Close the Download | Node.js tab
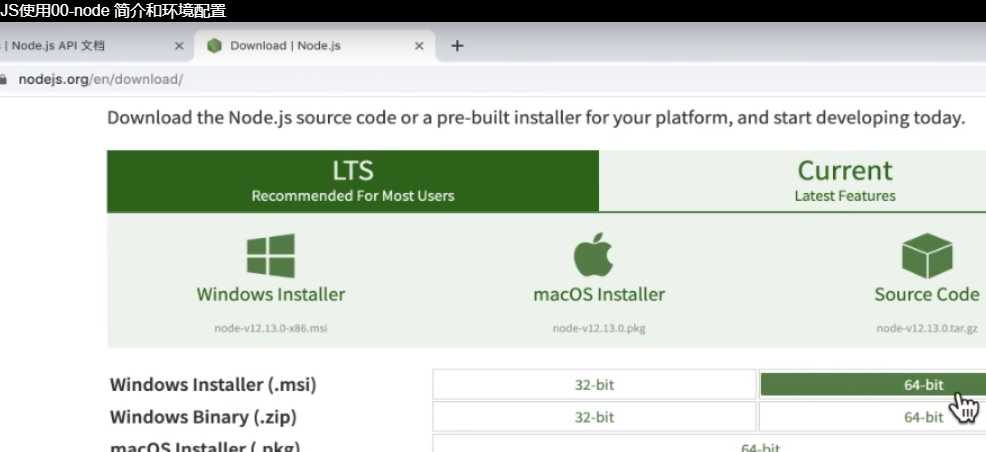986x452 pixels. point(419,46)
